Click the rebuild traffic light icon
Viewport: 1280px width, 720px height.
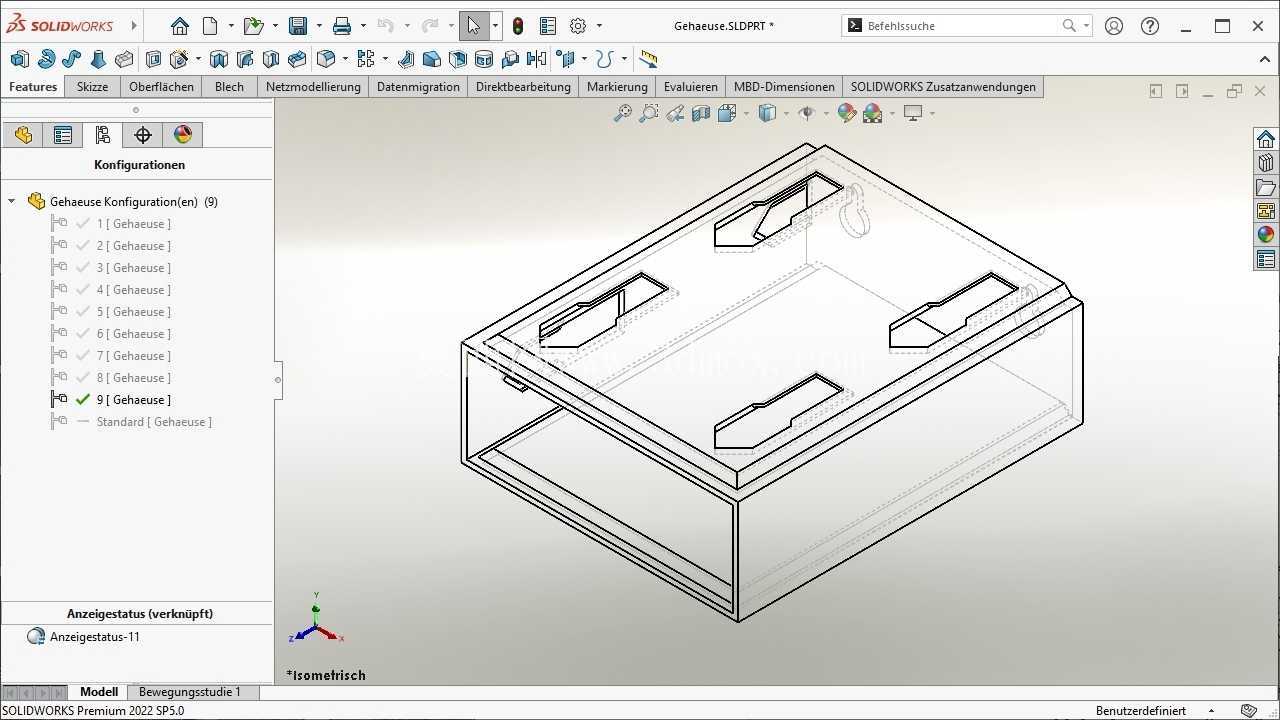tap(518, 26)
